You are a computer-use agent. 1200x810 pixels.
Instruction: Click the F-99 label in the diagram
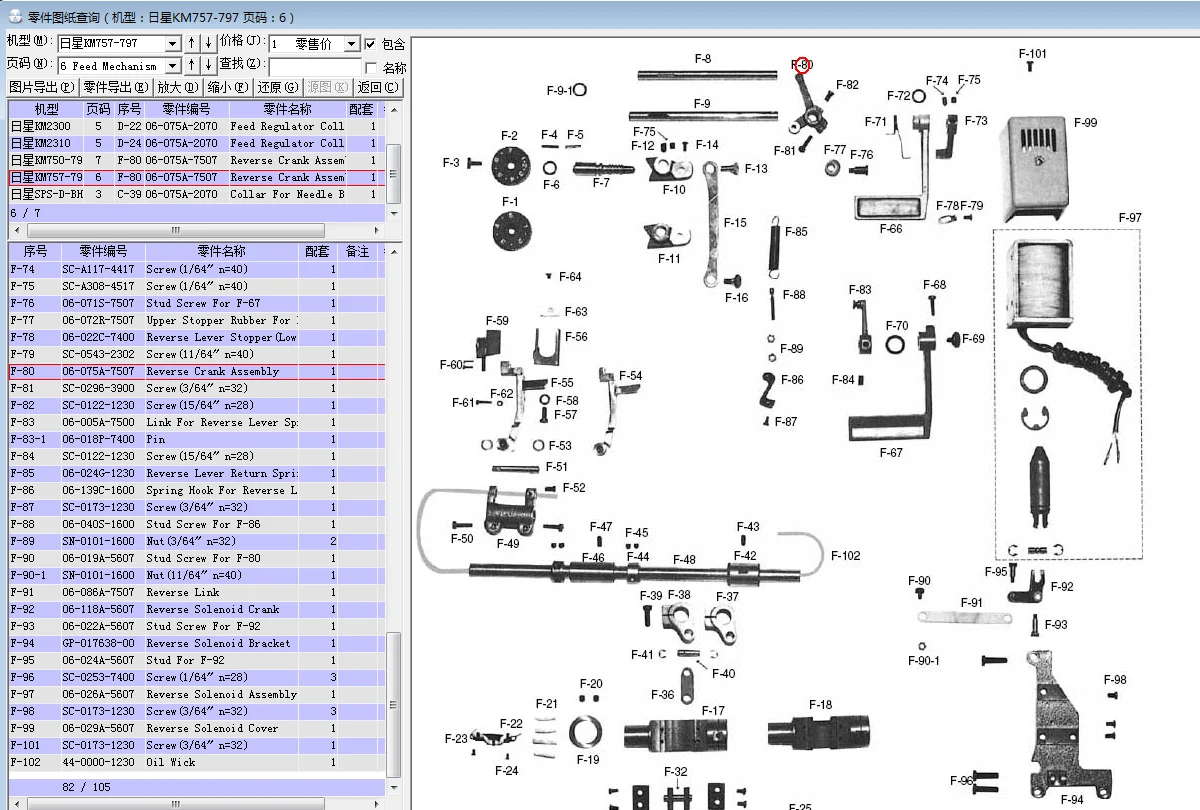click(x=1086, y=123)
